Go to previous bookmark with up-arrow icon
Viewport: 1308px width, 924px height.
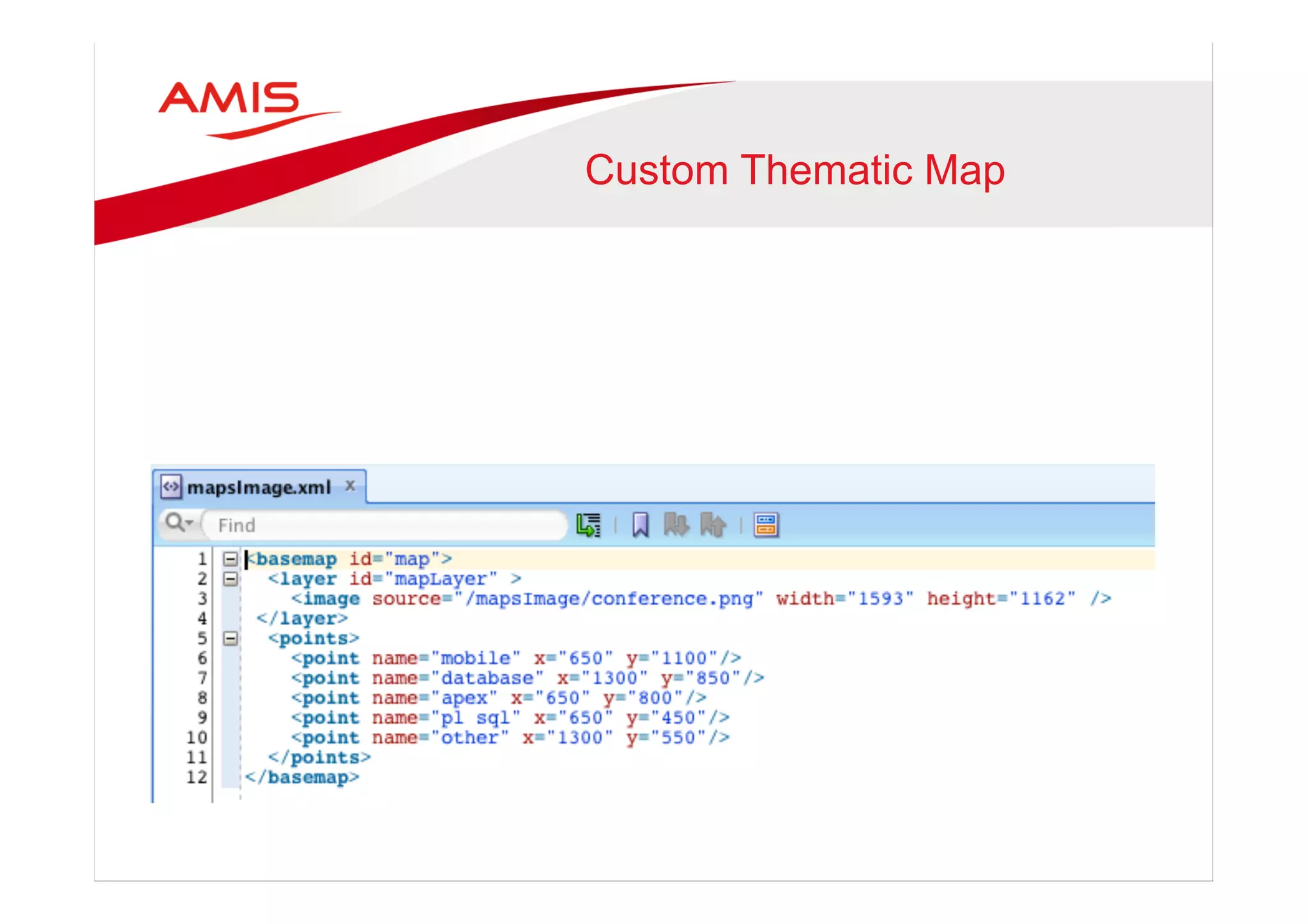(713, 525)
